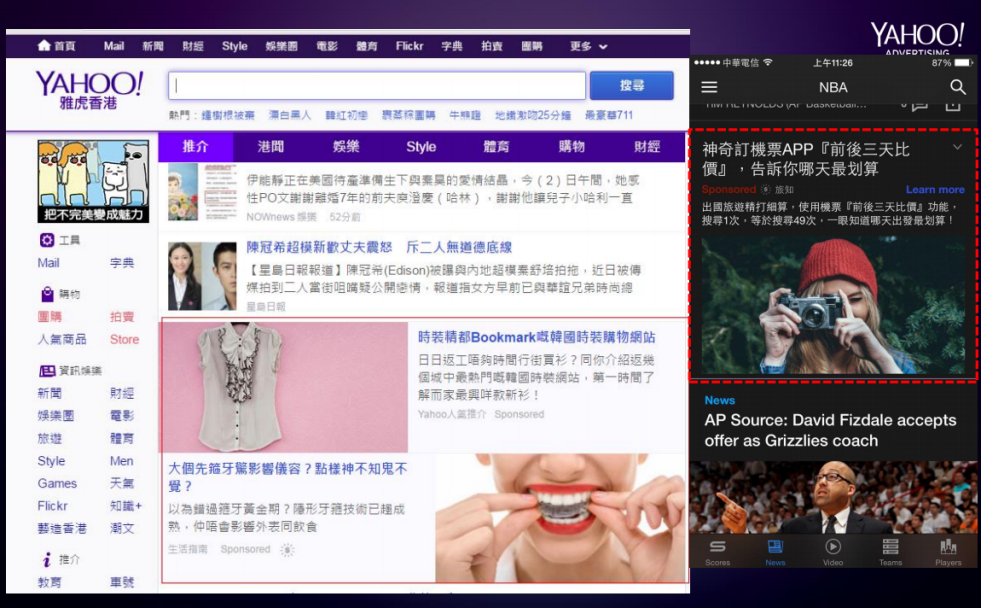Select the Video play icon in bottom bar
The width and height of the screenshot is (981, 608).
point(833,548)
